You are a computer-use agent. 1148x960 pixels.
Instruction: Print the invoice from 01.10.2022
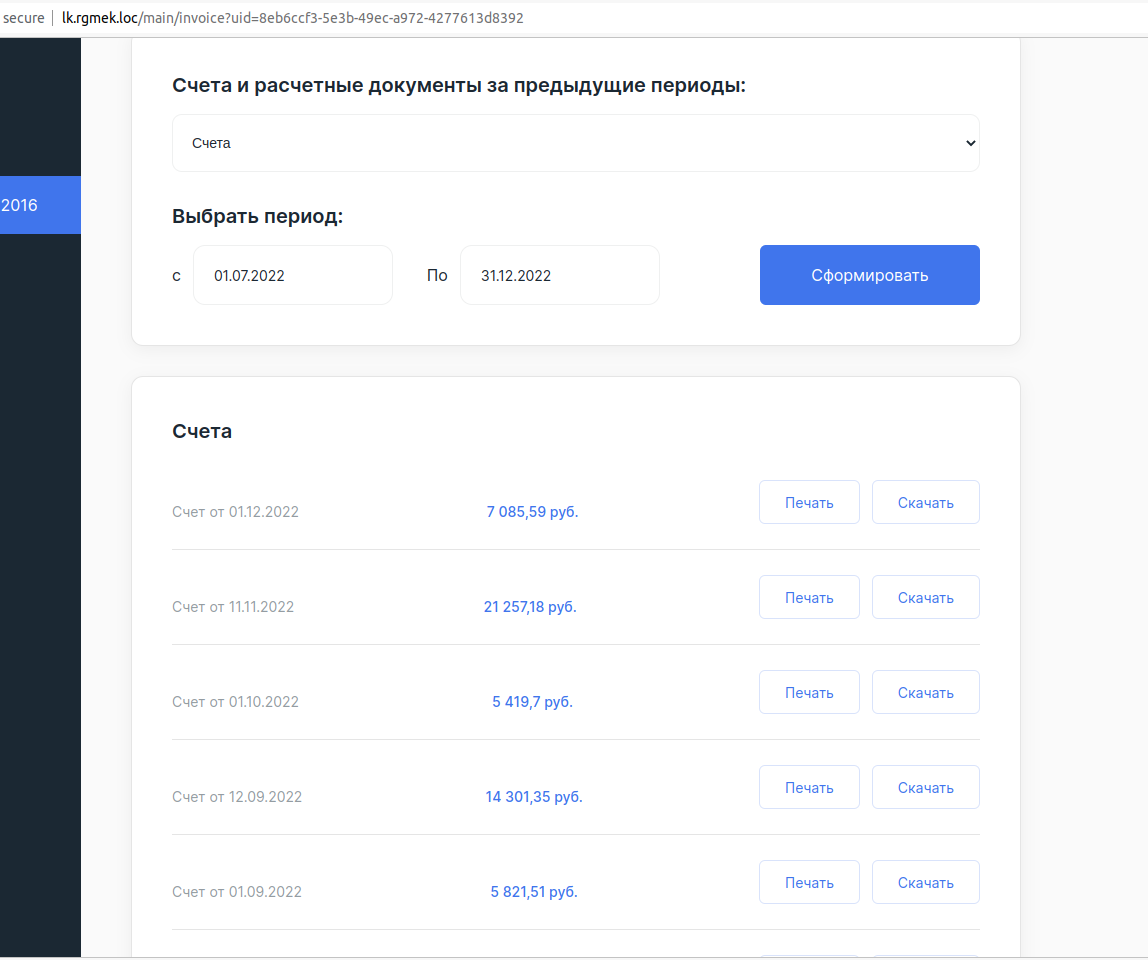[x=809, y=692]
